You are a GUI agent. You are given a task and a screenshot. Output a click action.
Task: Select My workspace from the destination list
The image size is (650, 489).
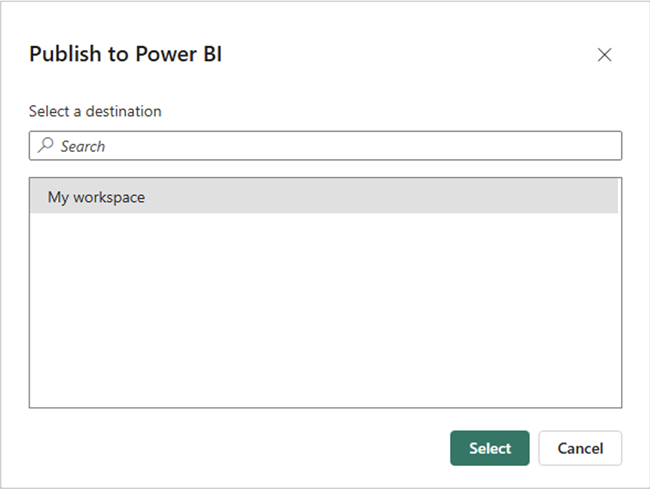click(x=97, y=197)
